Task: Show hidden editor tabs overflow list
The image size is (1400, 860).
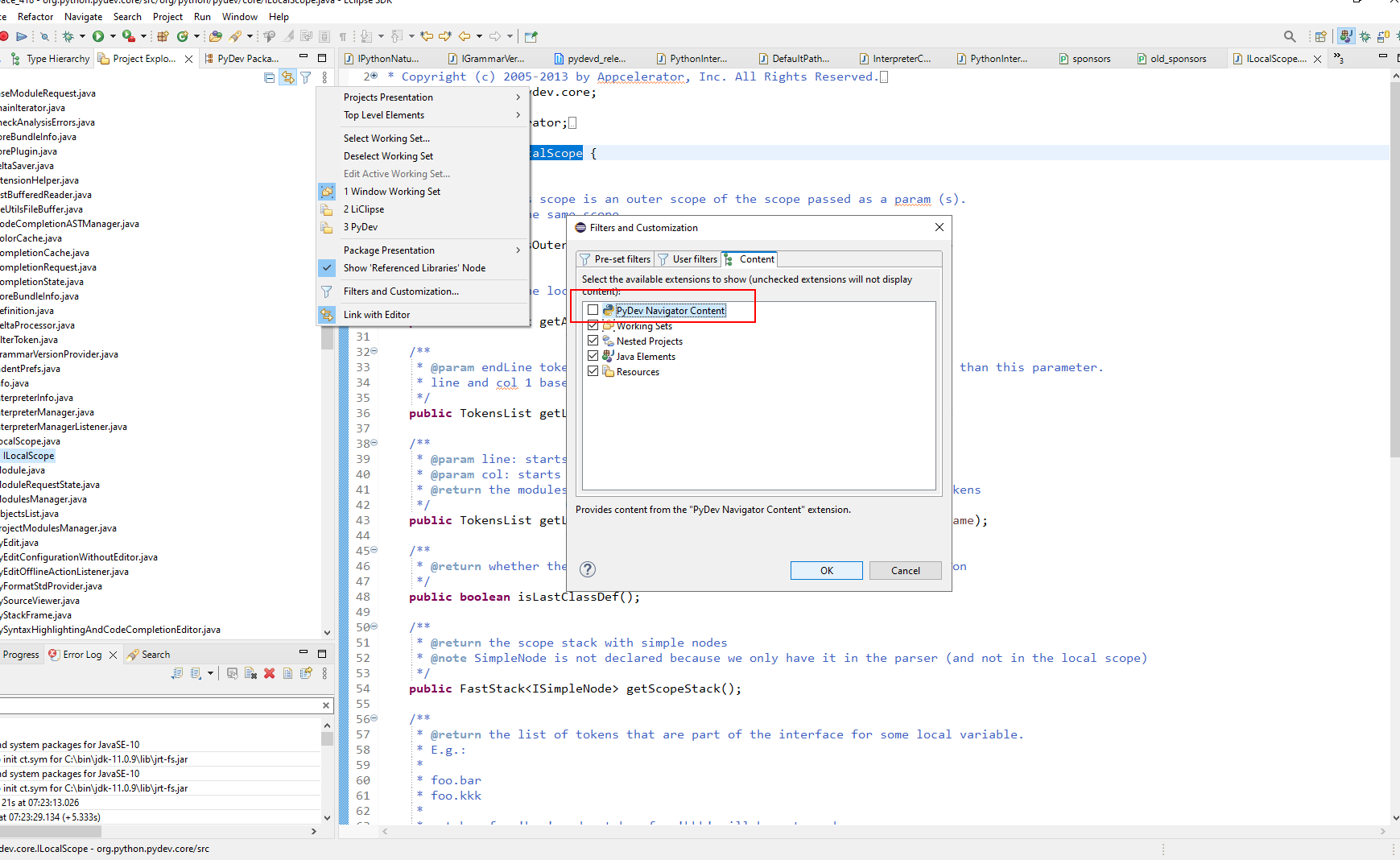Action: 1338,58
